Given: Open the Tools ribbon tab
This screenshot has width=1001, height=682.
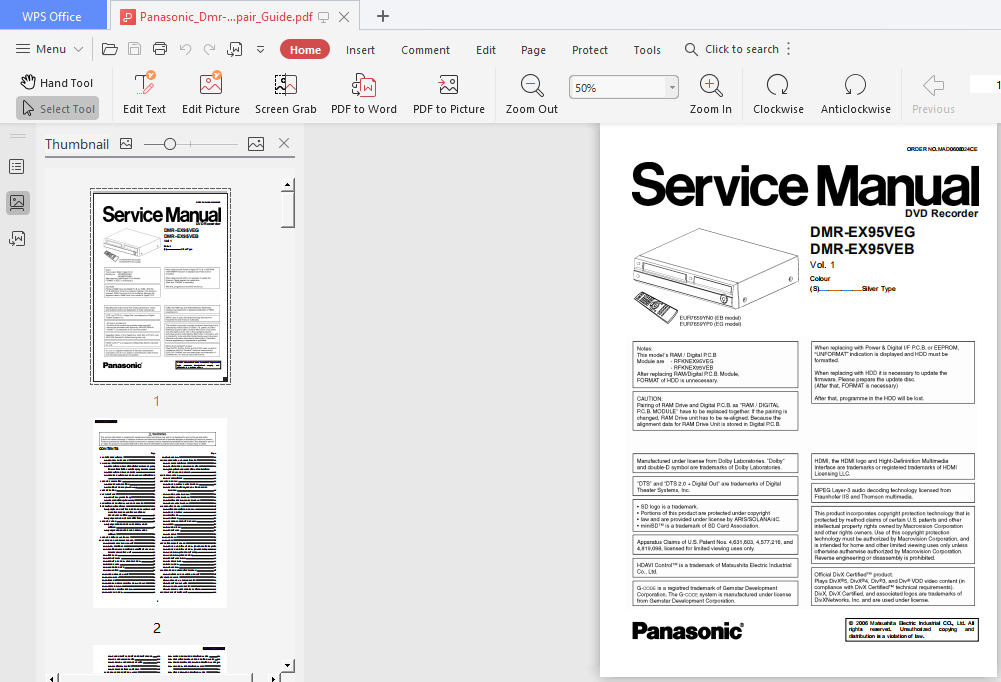Looking at the screenshot, I should point(647,50).
